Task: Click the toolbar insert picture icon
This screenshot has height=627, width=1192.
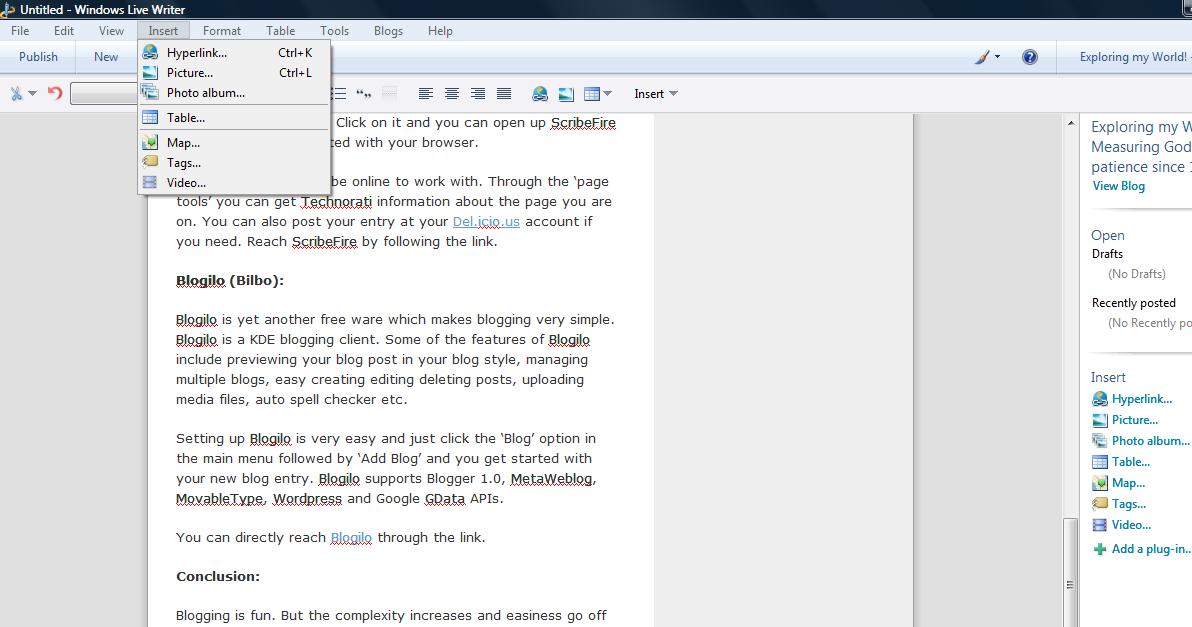Action: tap(566, 94)
